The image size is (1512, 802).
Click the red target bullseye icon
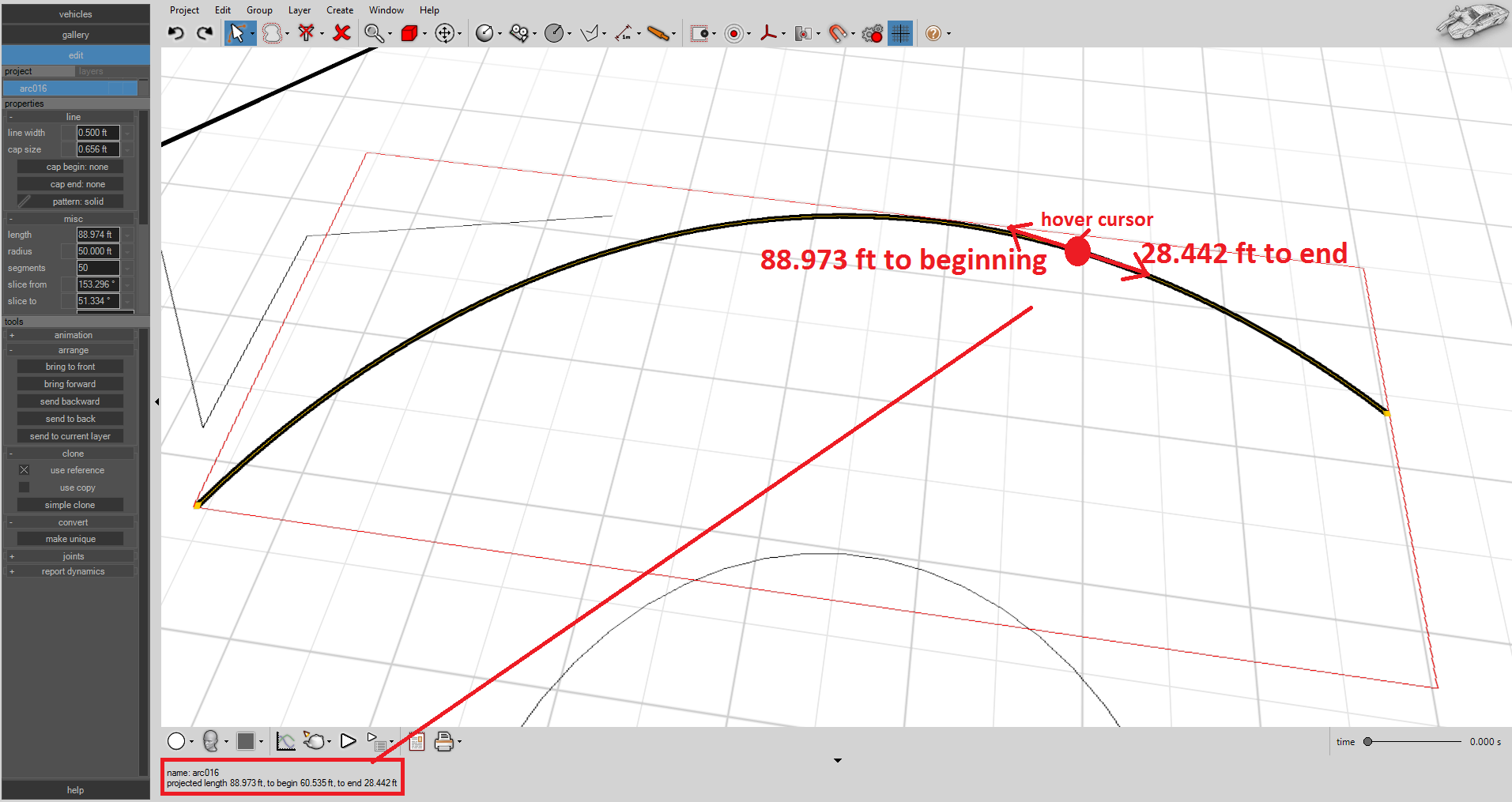734,33
